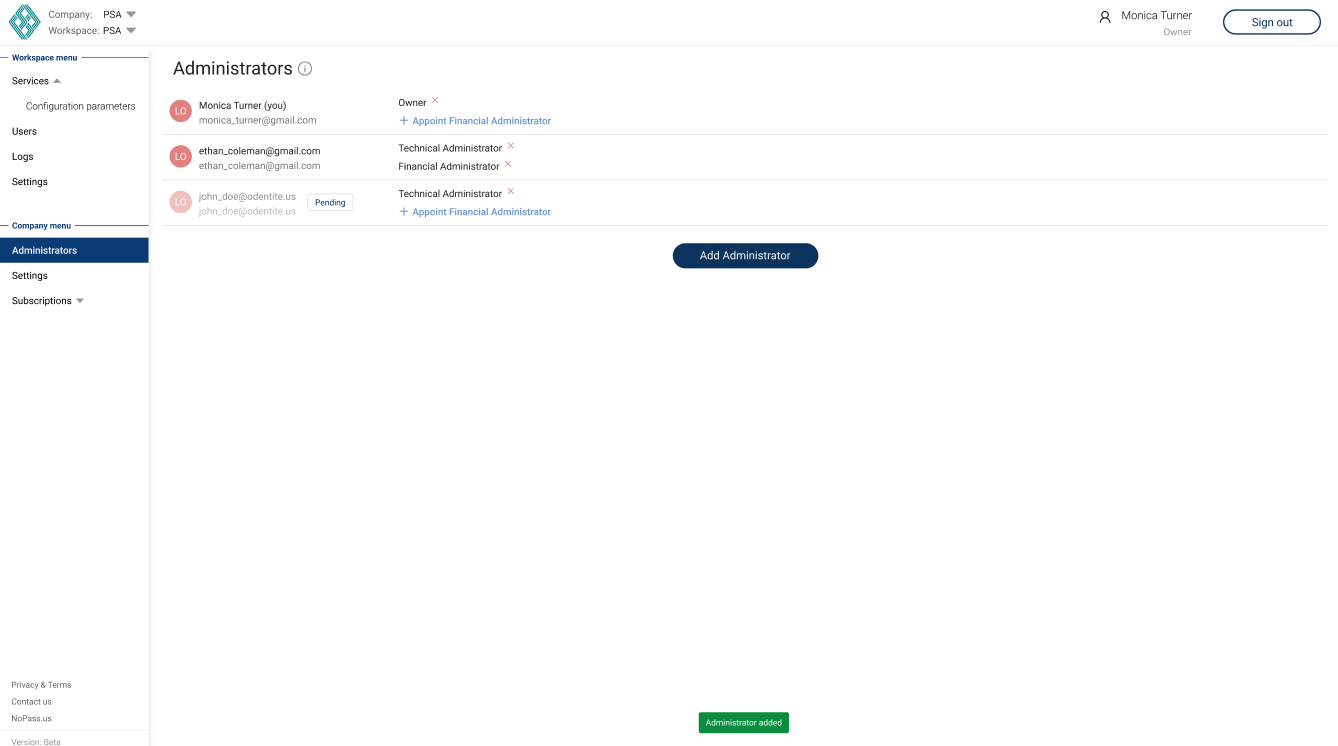
Task: Appoint Financial Administrator for Monica Turner
Action: coord(475,121)
